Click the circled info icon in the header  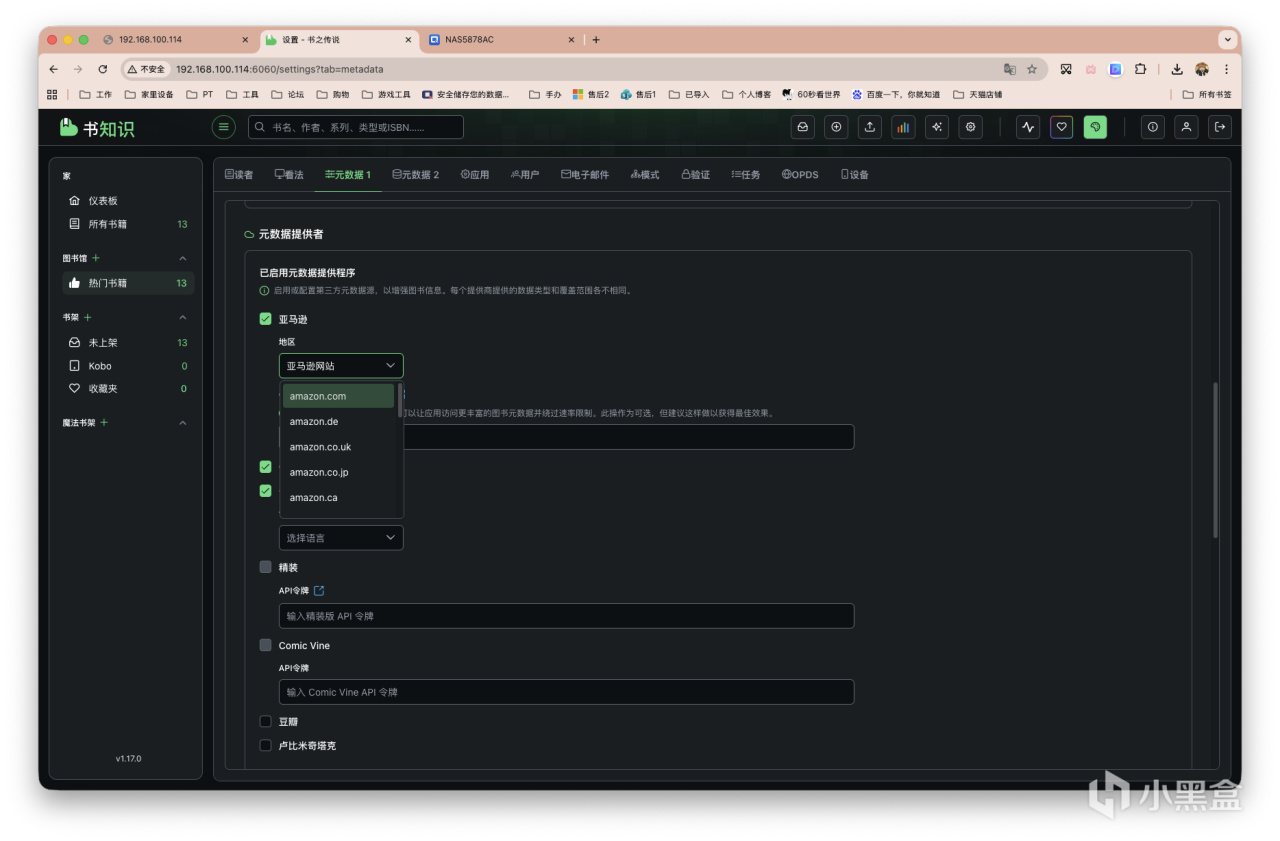coord(1153,127)
